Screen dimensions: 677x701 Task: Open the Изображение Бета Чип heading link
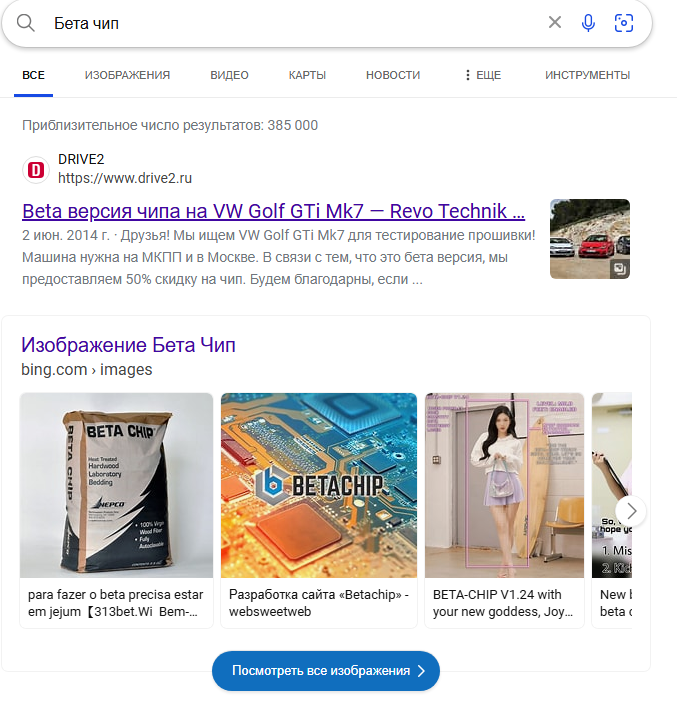(128, 345)
